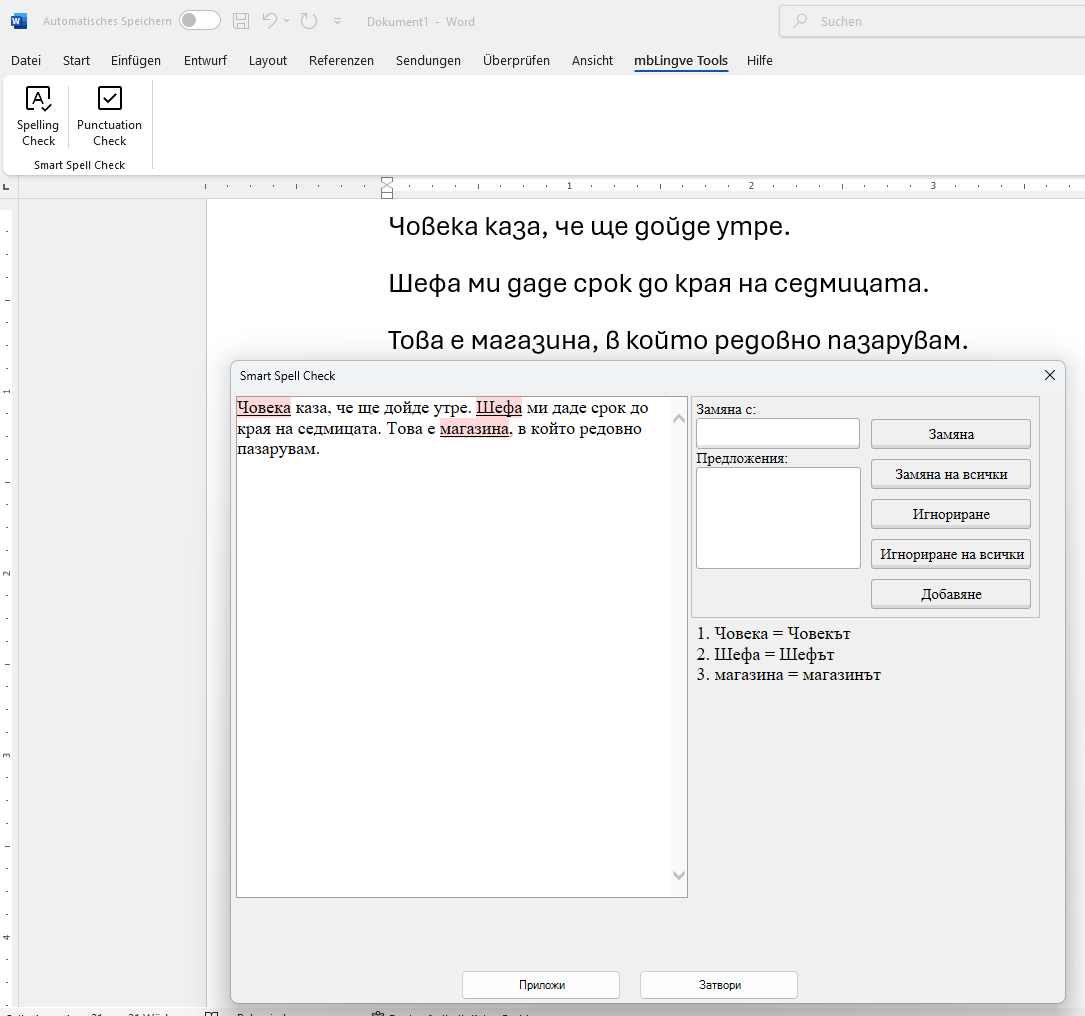
Task: Click the Spelling Check ribbon icon
Action: pos(38,116)
